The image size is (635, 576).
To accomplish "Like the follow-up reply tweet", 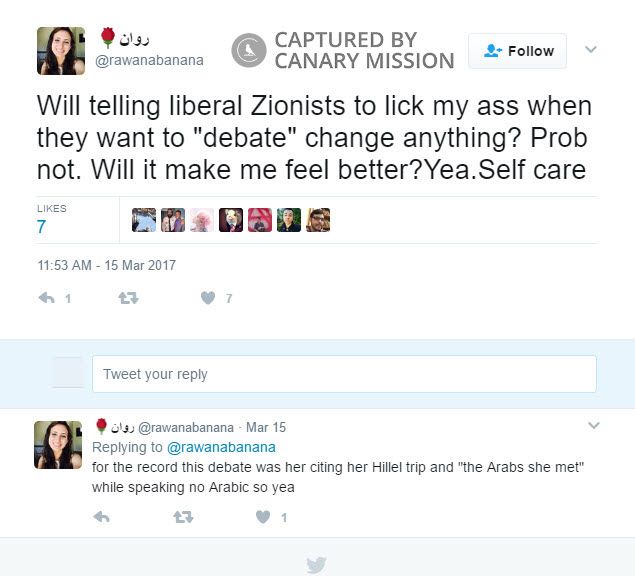I will [263, 517].
